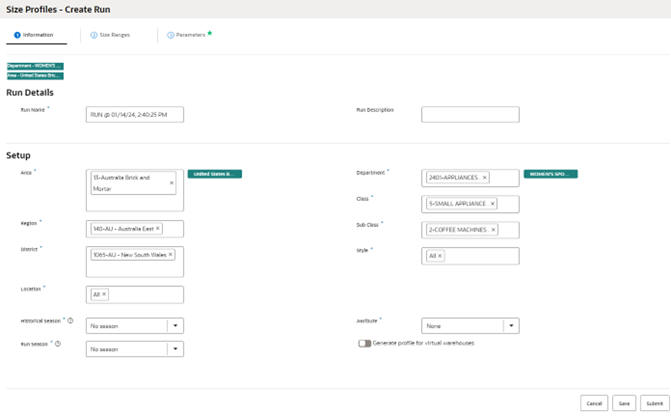Focus the Run Description field

[470, 114]
